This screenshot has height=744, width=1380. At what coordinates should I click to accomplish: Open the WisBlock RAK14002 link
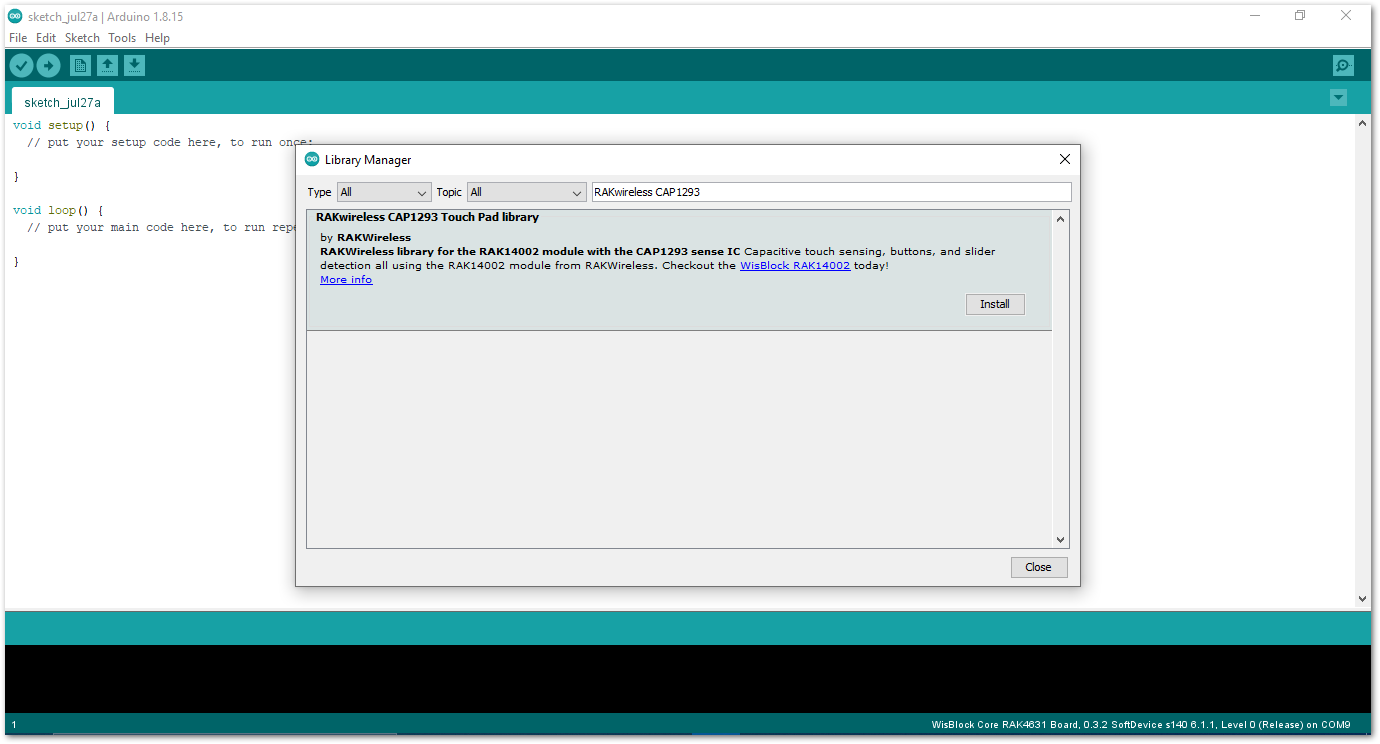coord(795,266)
